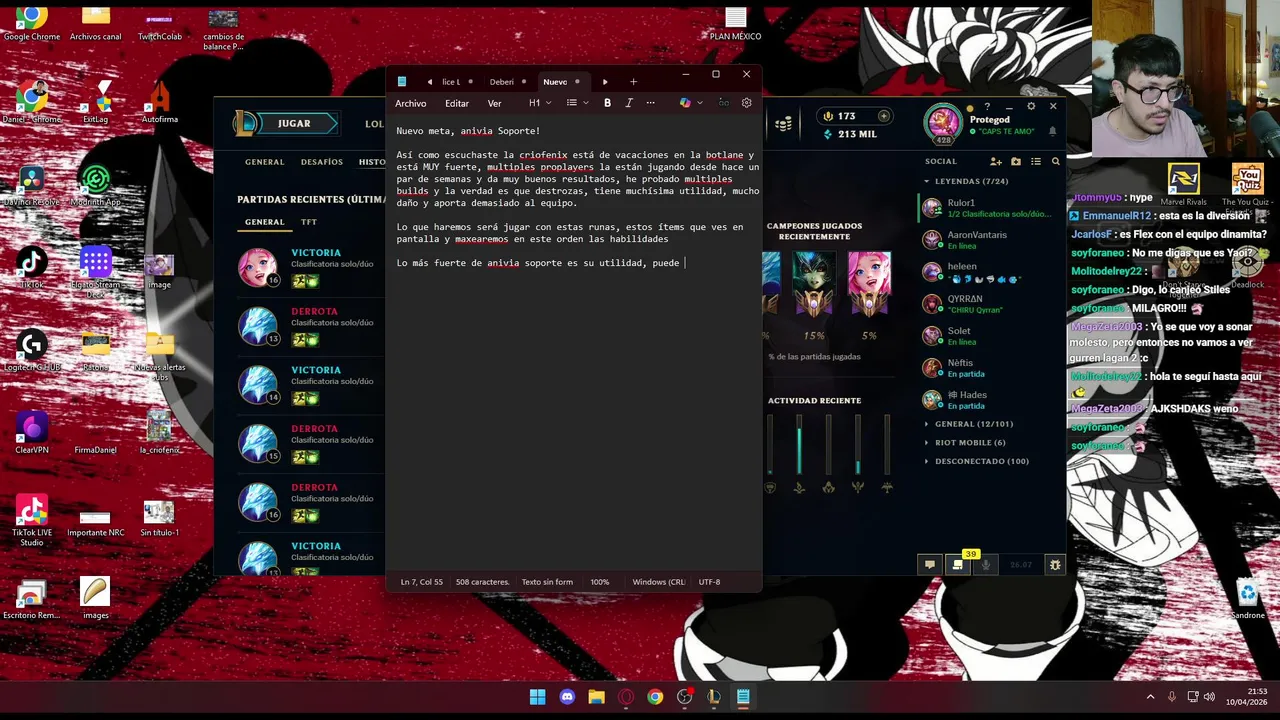1280x720 pixels.
Task: Expand the DESCONECTADO friends group
Action: tap(976, 461)
